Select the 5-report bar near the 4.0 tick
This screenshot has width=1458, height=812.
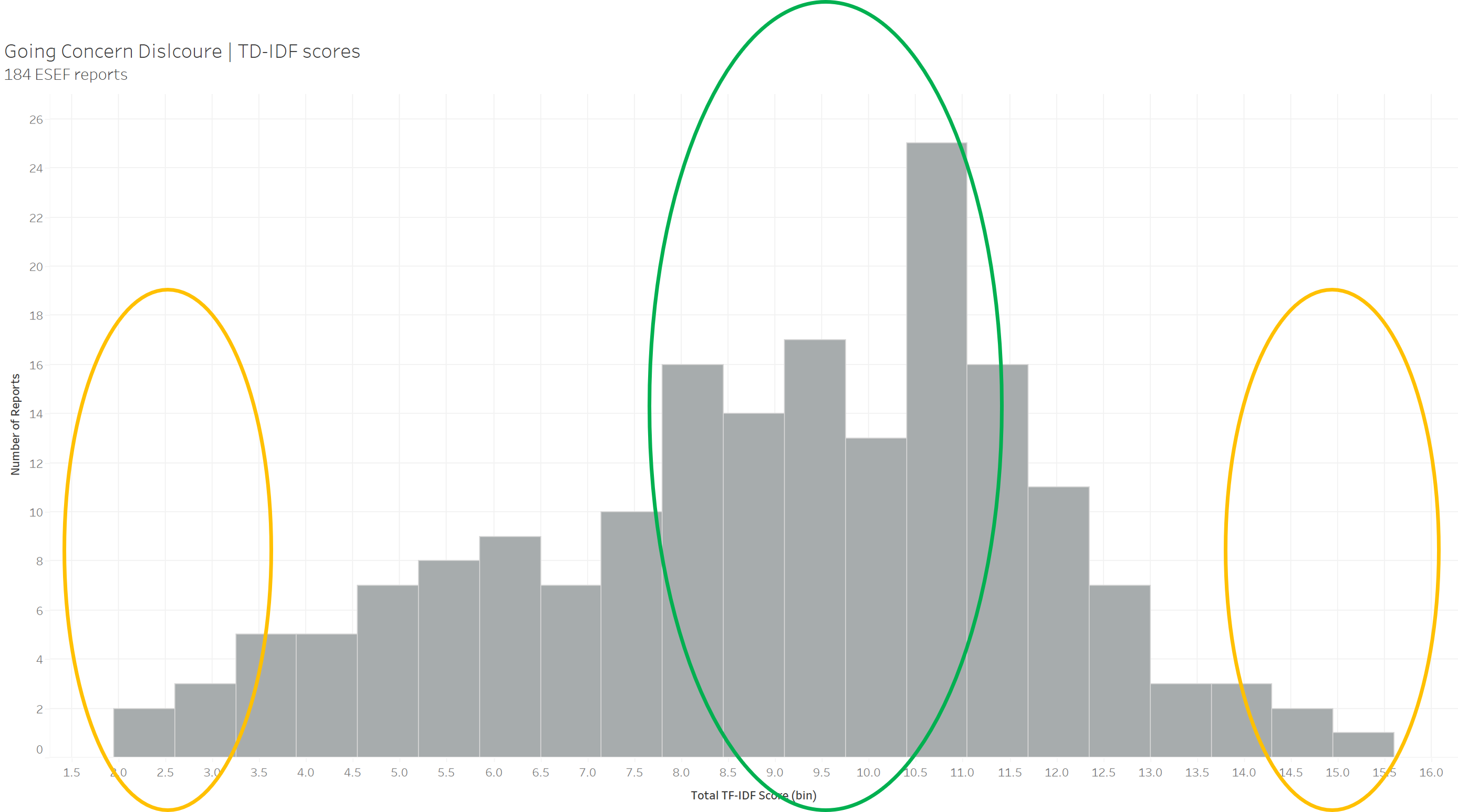point(327,695)
